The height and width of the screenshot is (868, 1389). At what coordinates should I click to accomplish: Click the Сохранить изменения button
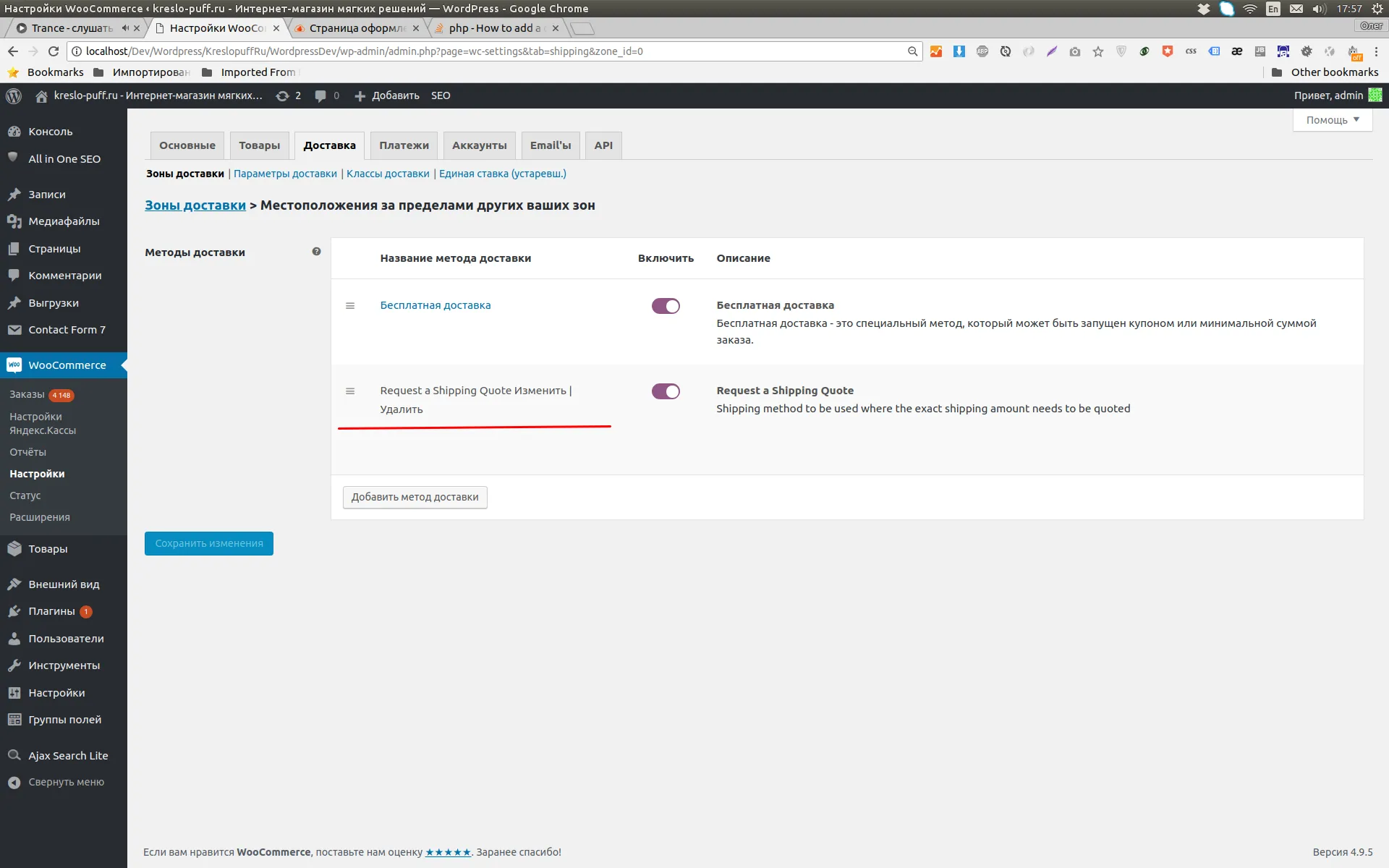[209, 543]
